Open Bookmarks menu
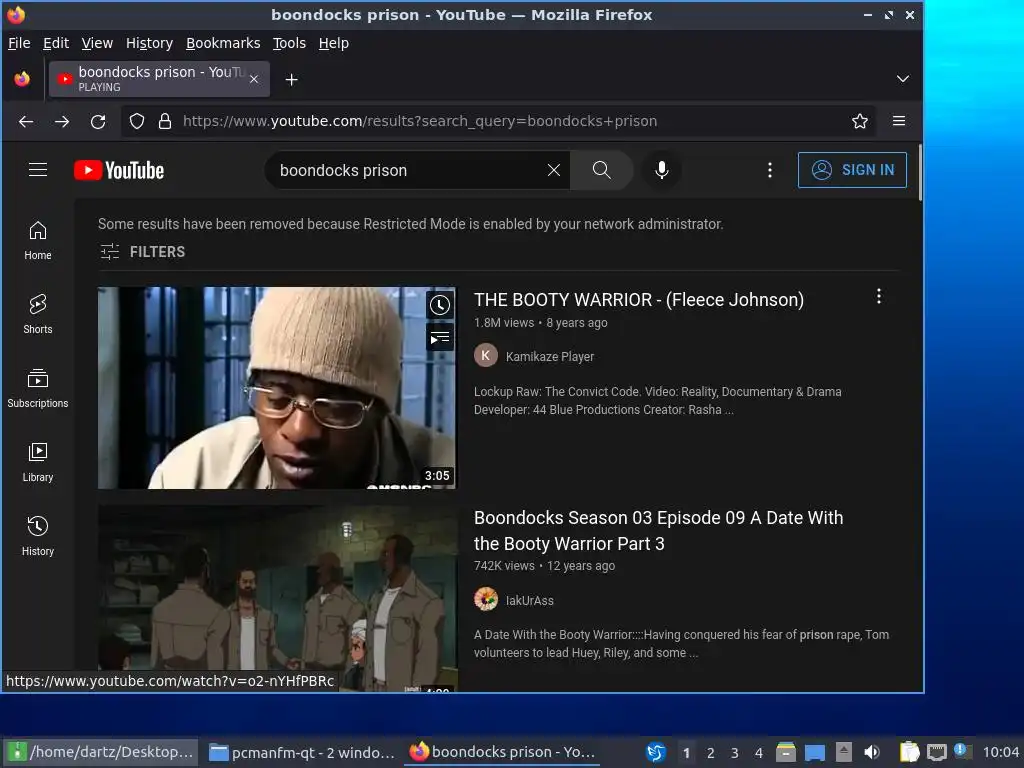The height and width of the screenshot is (768, 1024). 223,43
